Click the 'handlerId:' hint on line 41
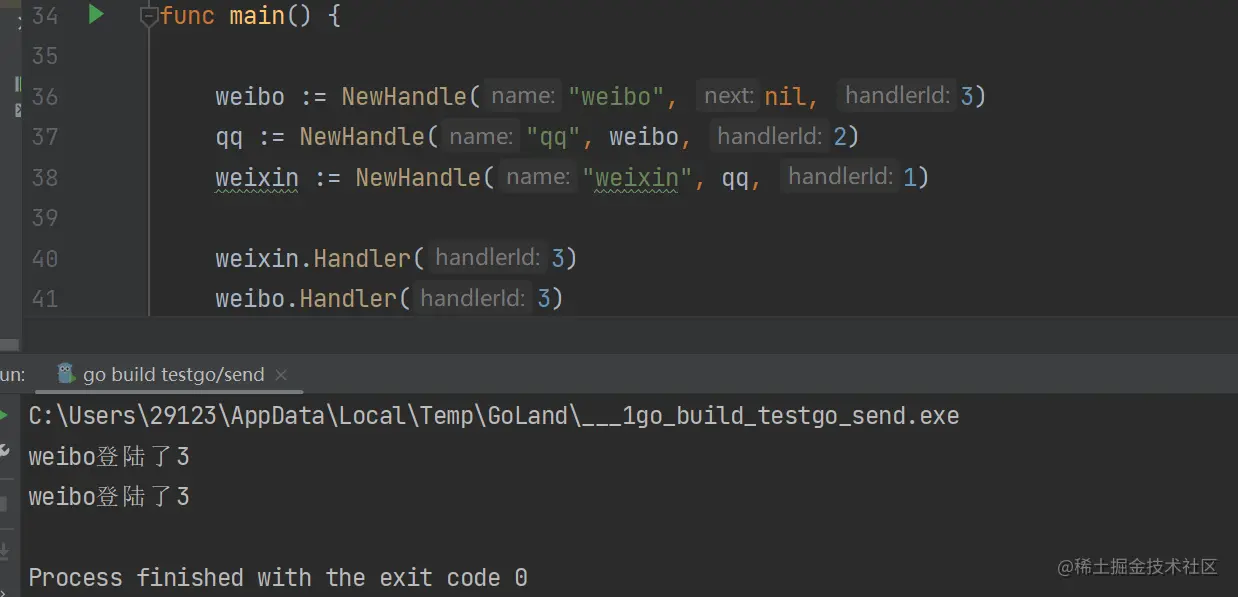Screen dimensions: 1238x597 coord(474,298)
